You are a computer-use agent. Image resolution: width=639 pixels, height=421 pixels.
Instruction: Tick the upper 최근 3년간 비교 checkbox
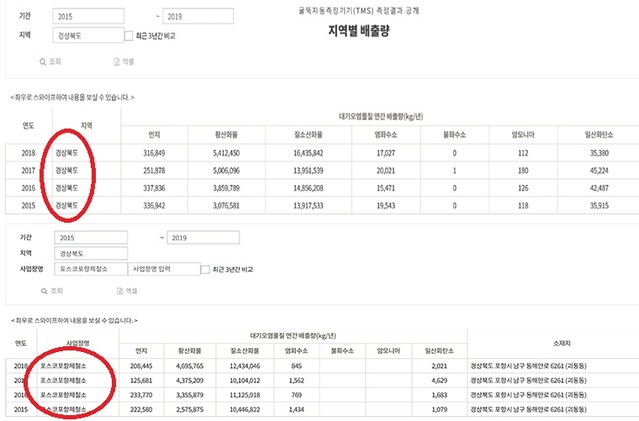point(128,36)
